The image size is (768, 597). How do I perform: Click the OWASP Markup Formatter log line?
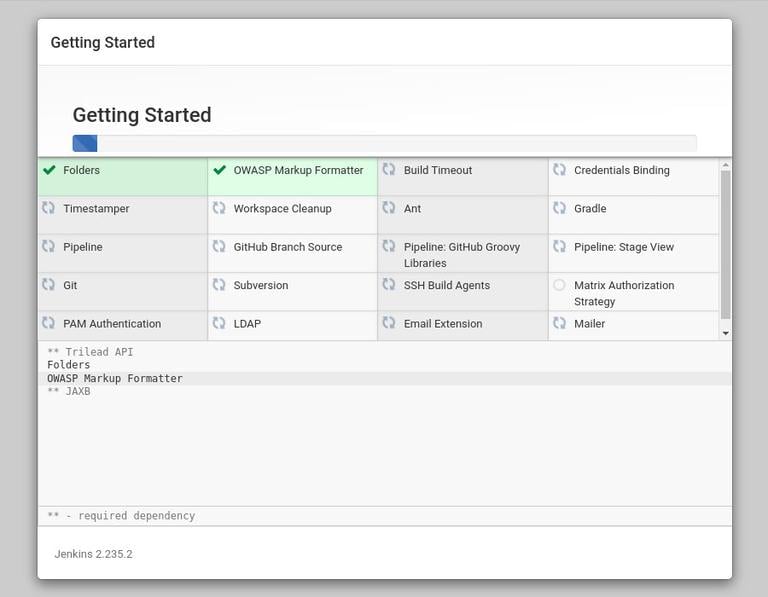point(115,379)
